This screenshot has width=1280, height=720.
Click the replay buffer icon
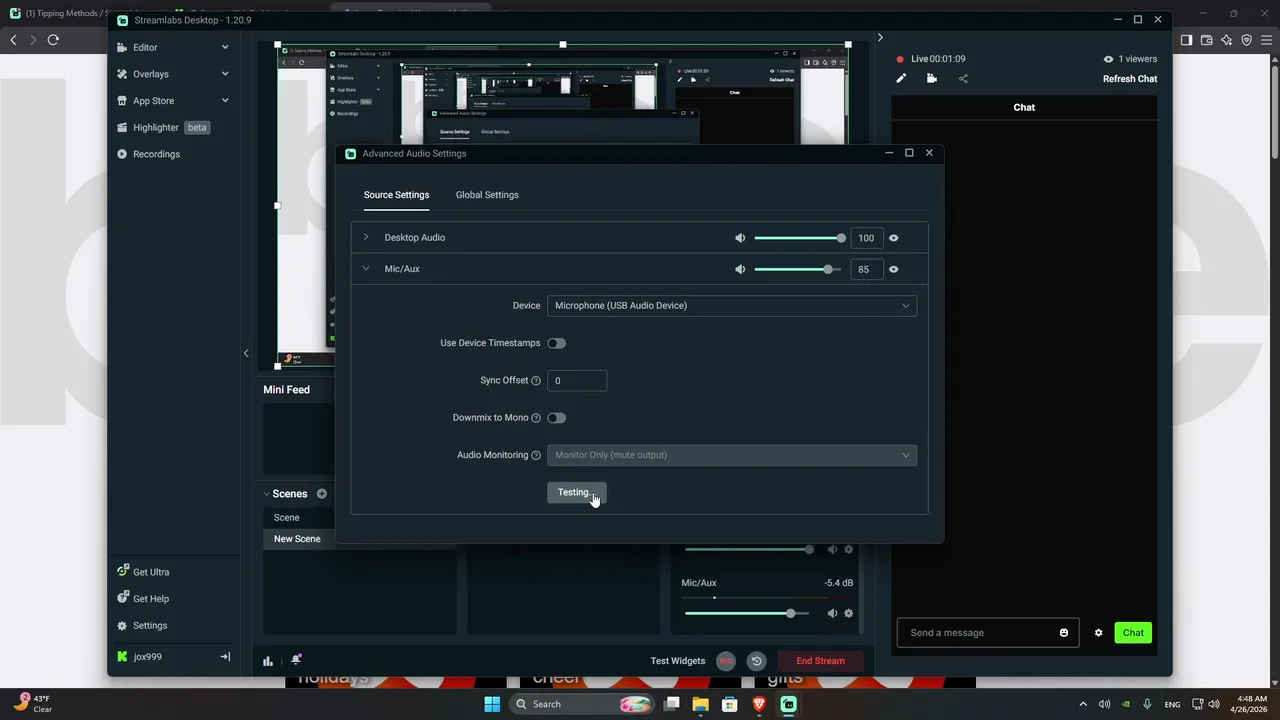[756, 661]
